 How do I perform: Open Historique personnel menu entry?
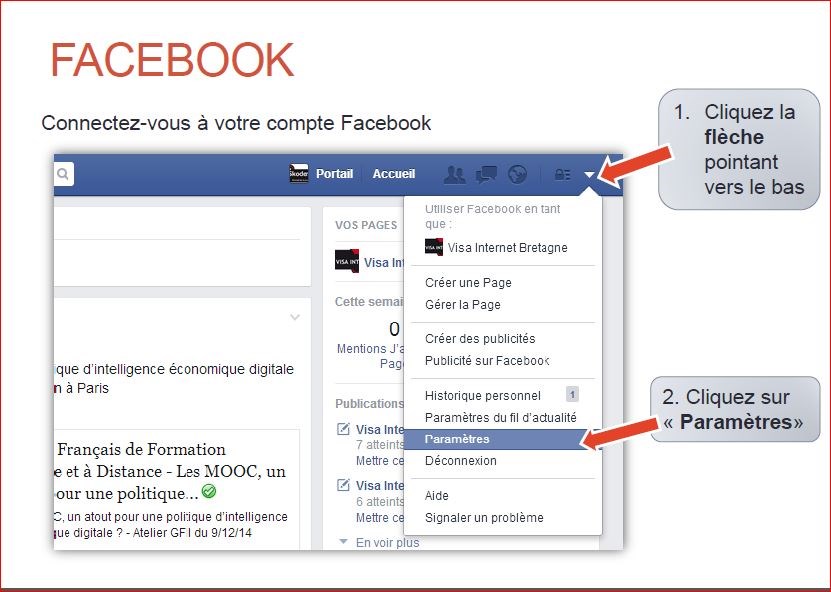[482, 395]
